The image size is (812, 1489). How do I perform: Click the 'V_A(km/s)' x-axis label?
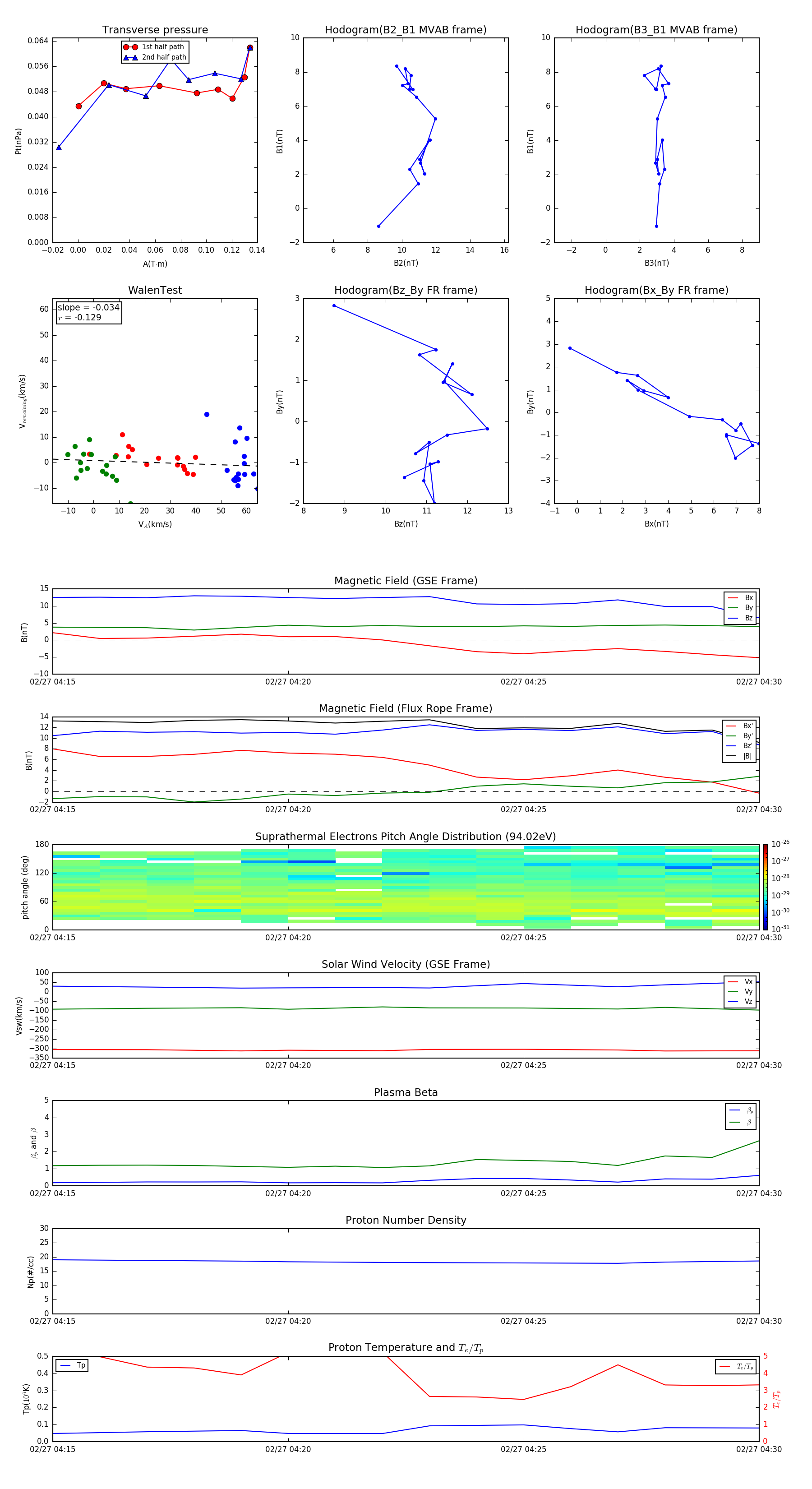[155, 524]
